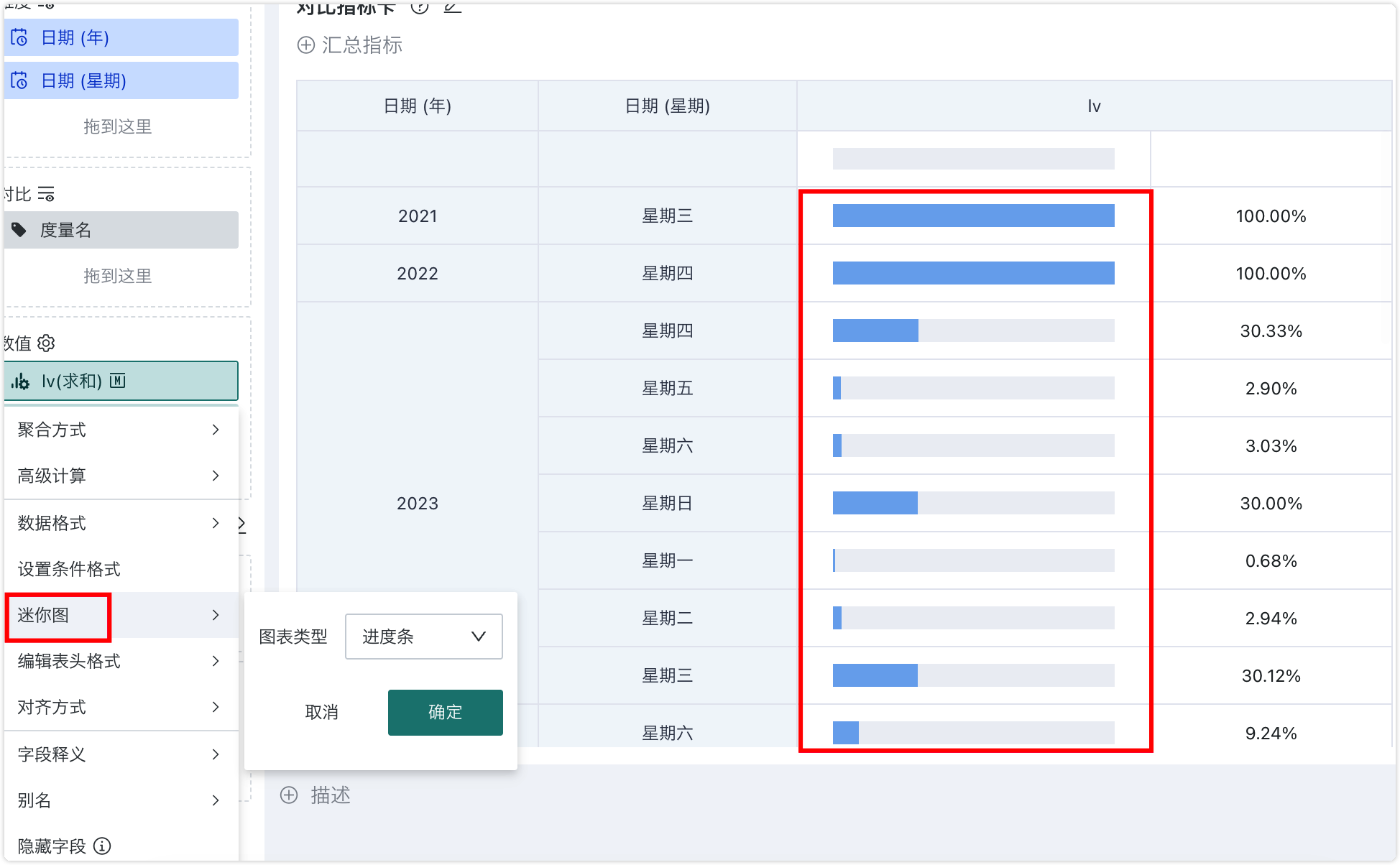Click the plus icon beside 描述
The height and width of the screenshot is (865, 1400).
pyautogui.click(x=289, y=795)
